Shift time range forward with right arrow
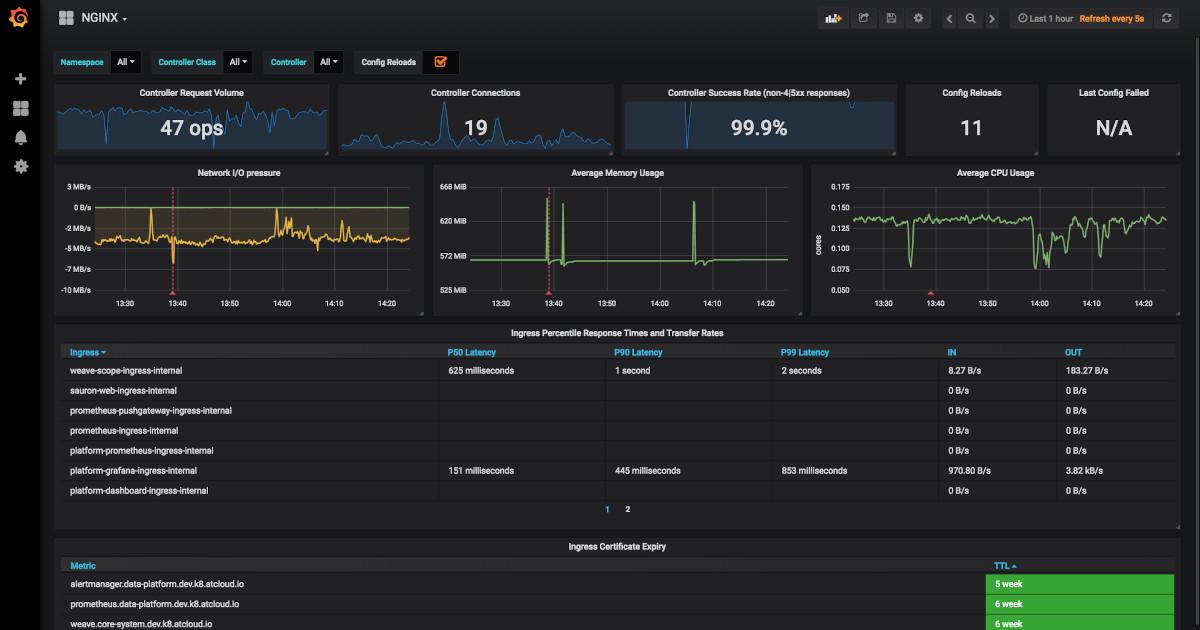The width and height of the screenshot is (1200, 630). click(992, 18)
